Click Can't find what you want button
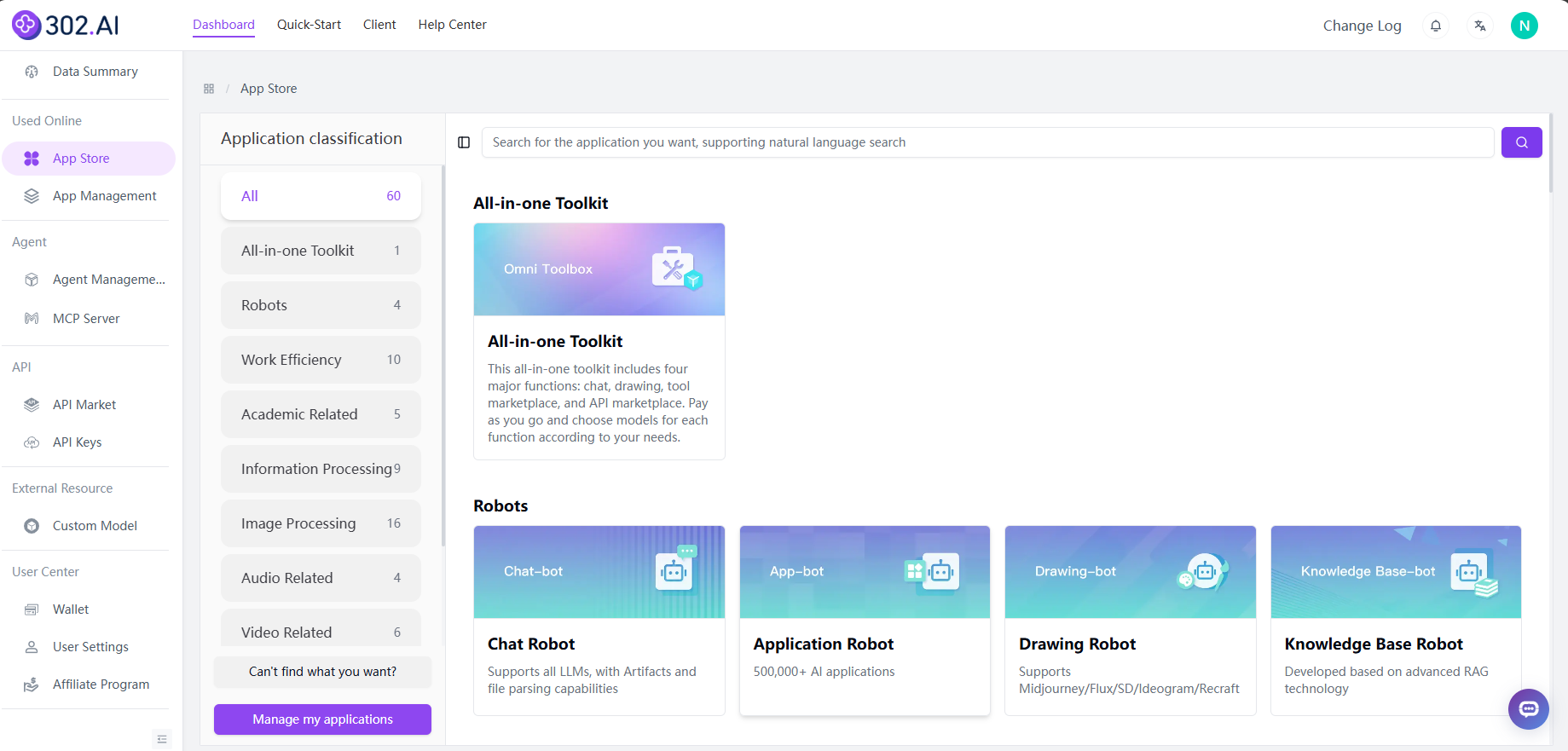The width and height of the screenshot is (1568, 751). pos(322,672)
